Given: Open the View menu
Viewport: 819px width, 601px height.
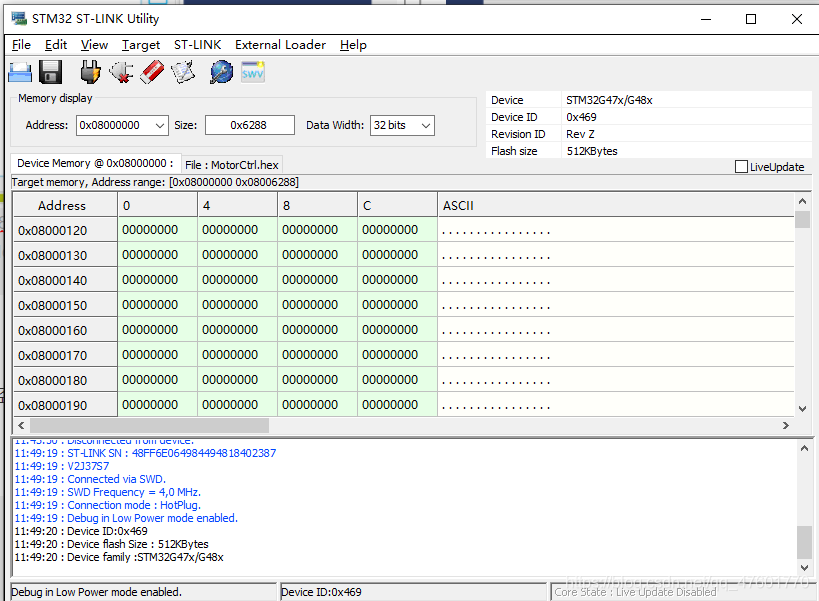Looking at the screenshot, I should tap(94, 45).
